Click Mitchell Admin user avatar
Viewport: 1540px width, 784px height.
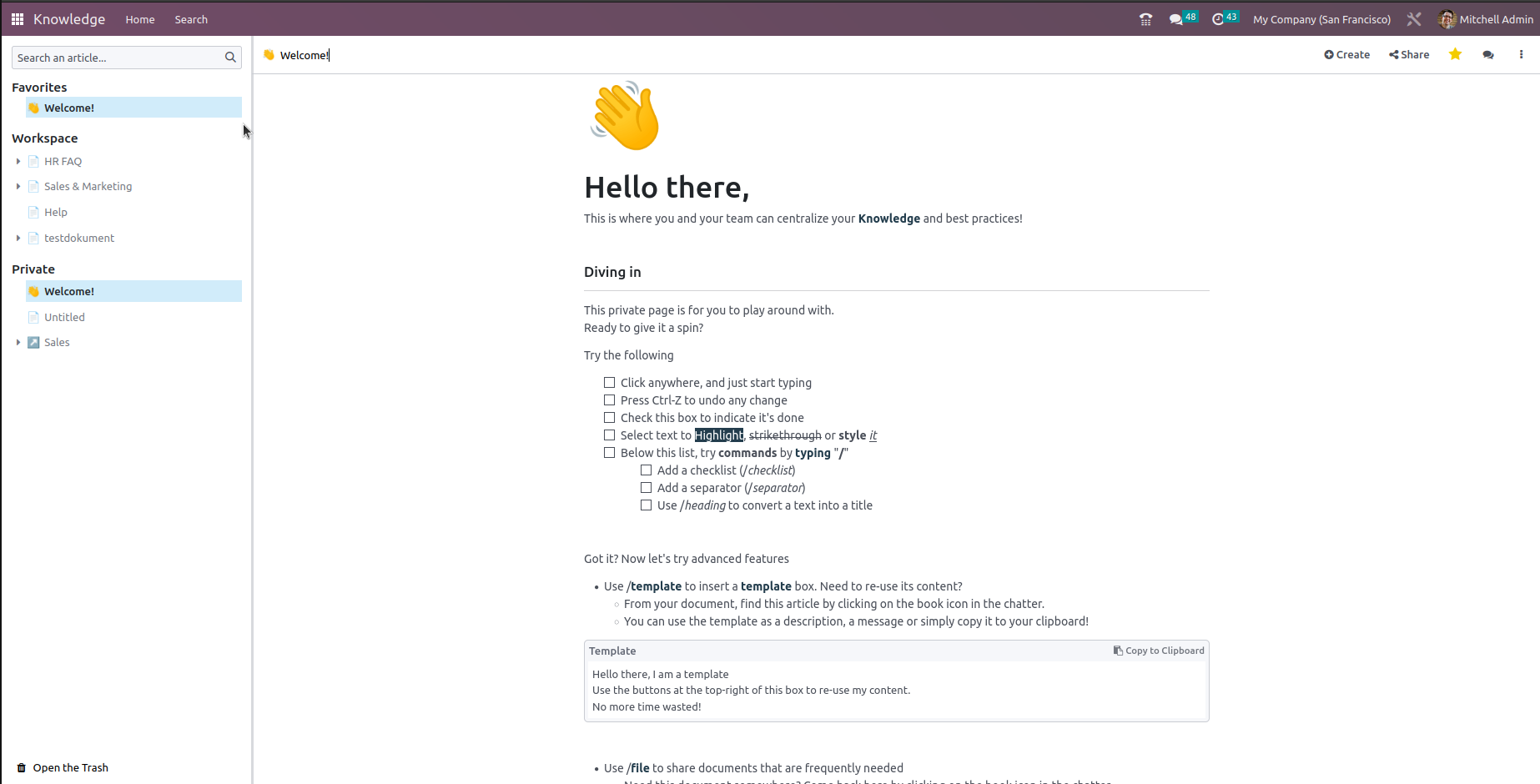click(x=1447, y=19)
